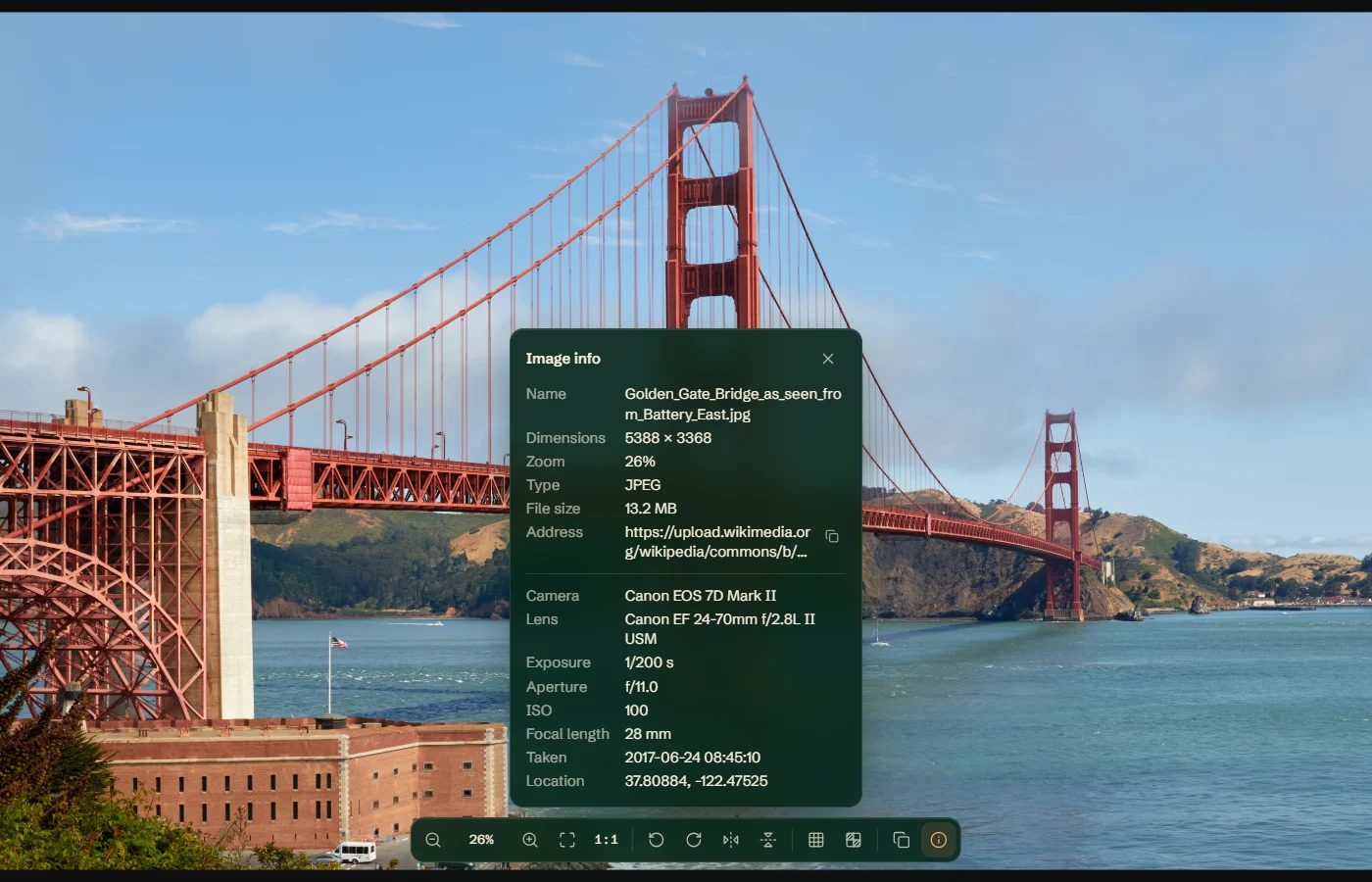1372x882 pixels.
Task: Click the zoom value 26% in info panel
Action: tap(640, 462)
